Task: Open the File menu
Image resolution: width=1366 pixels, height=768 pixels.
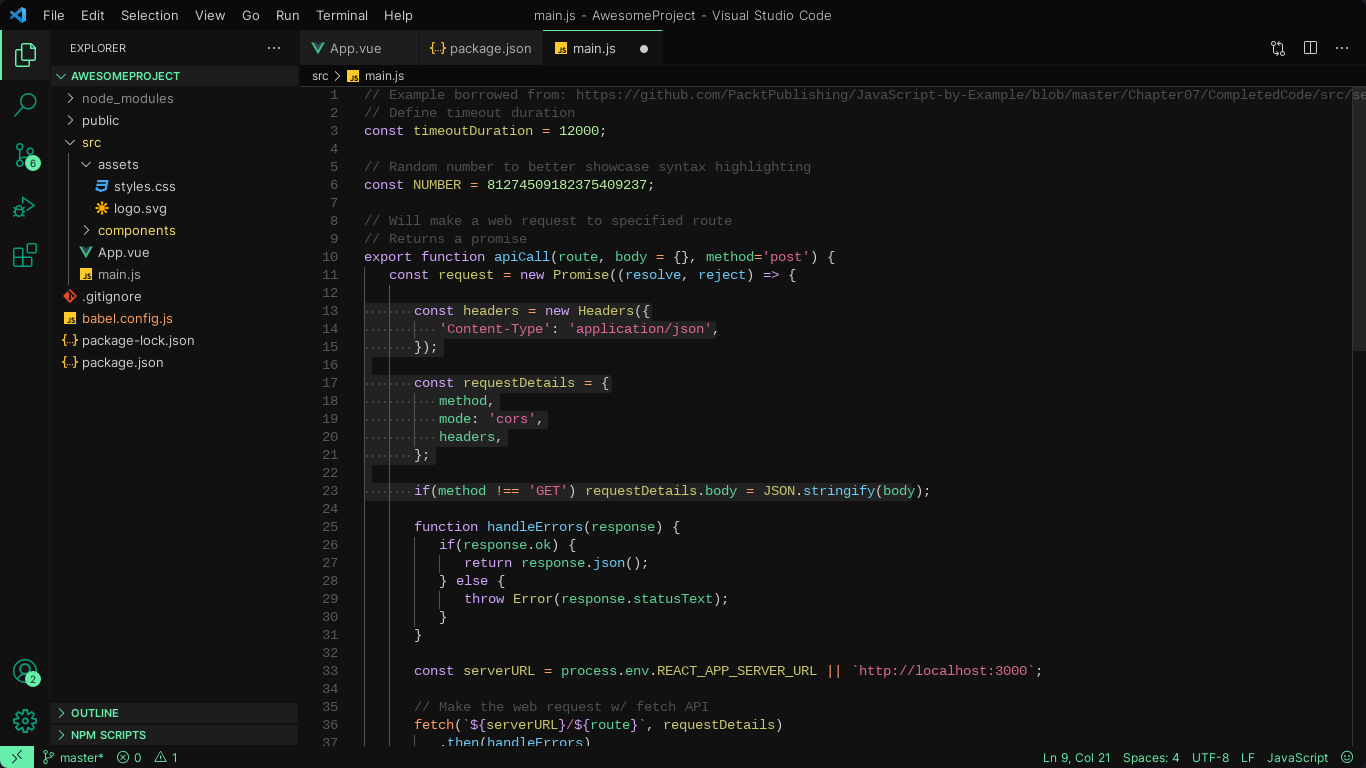Action: tap(54, 15)
